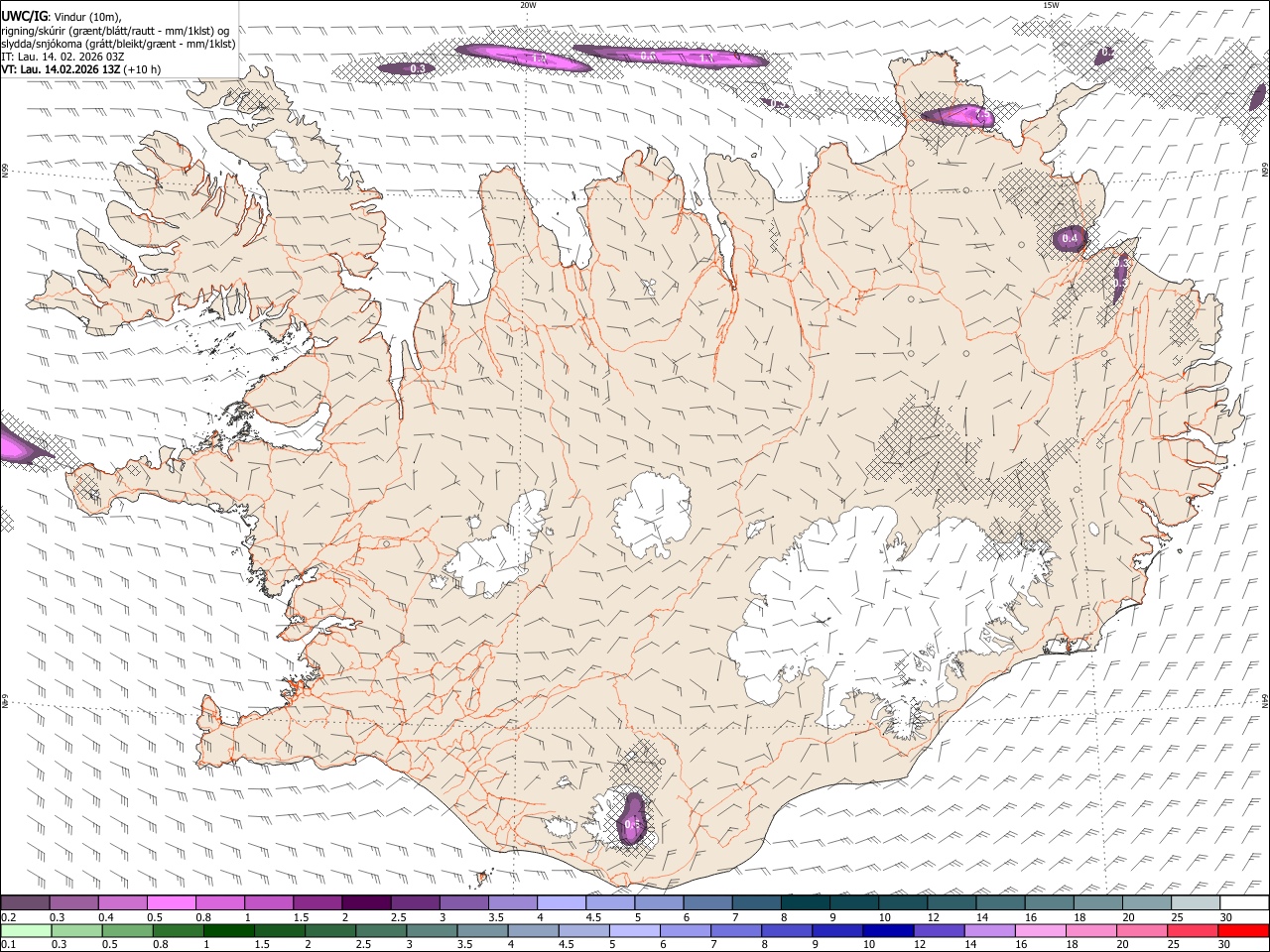Click the slydda/snjókoma legend description line
The width and height of the screenshot is (1270, 952).
[x=118, y=44]
